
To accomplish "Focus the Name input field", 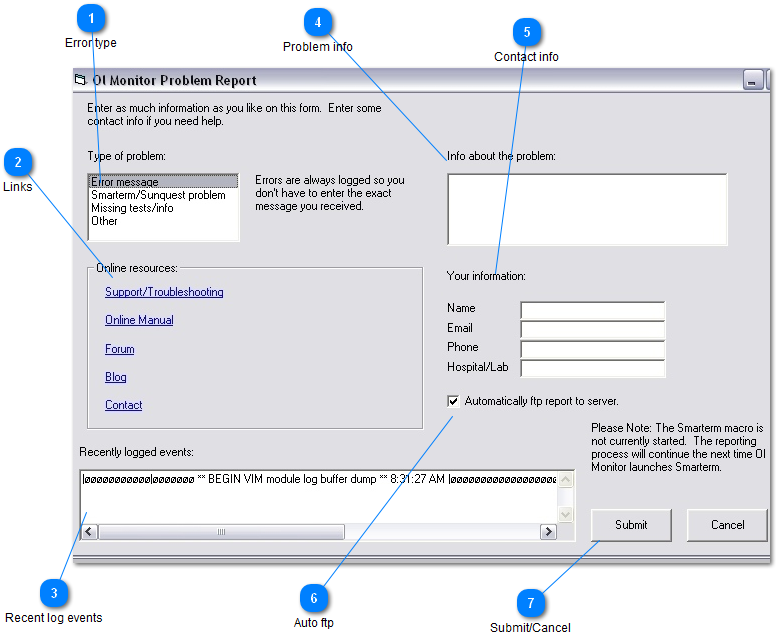I will 593,310.
